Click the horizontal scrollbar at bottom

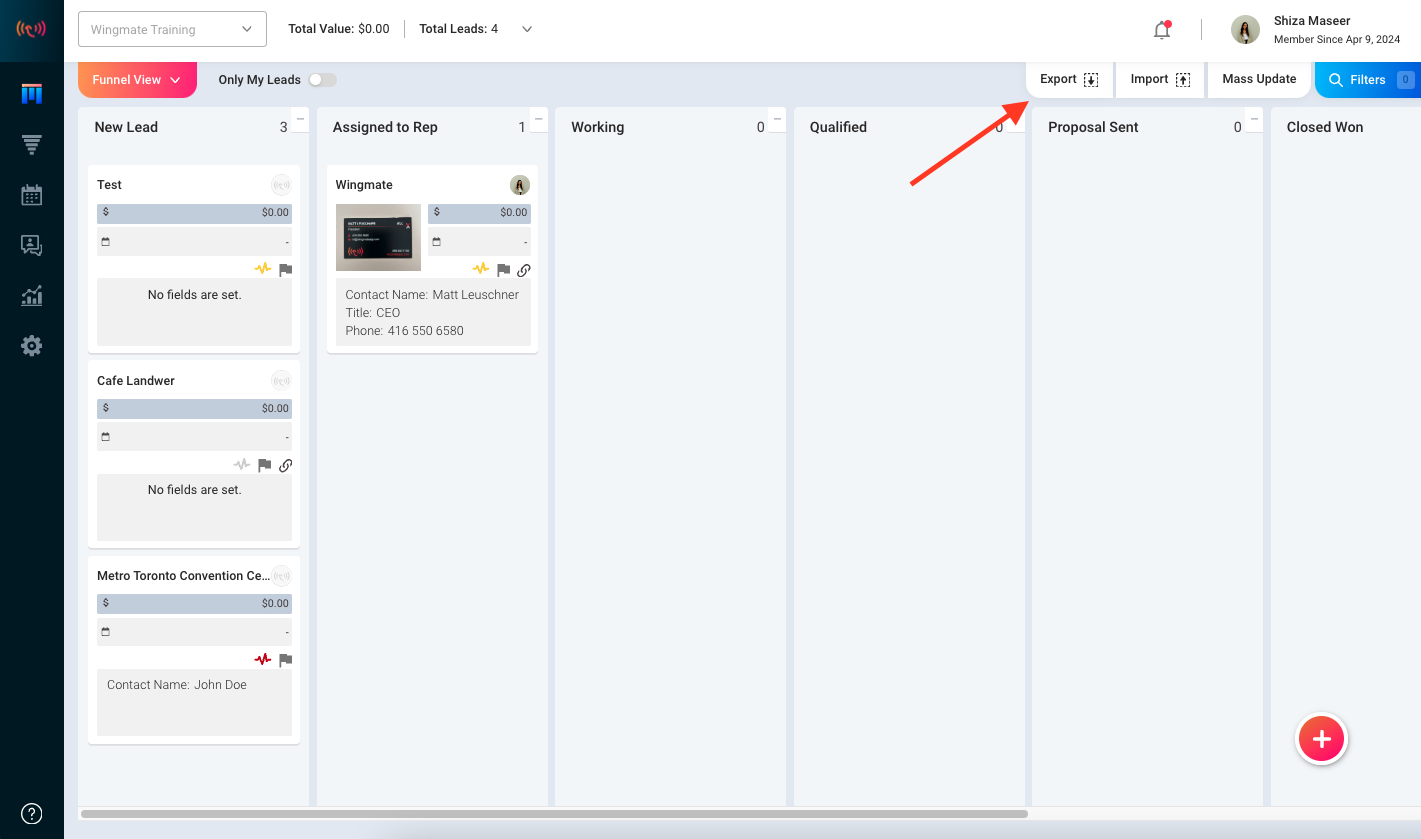click(x=554, y=814)
